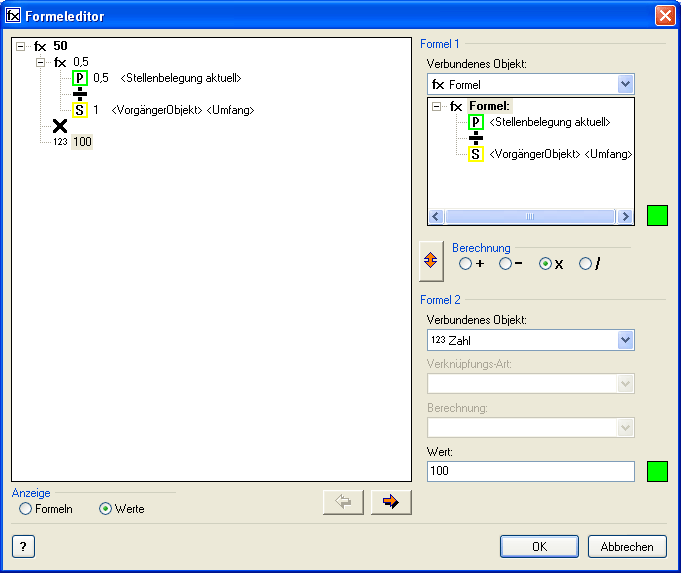Collapse the root fx 50 tree node
Viewport: 681px width, 573px height.
point(22,46)
